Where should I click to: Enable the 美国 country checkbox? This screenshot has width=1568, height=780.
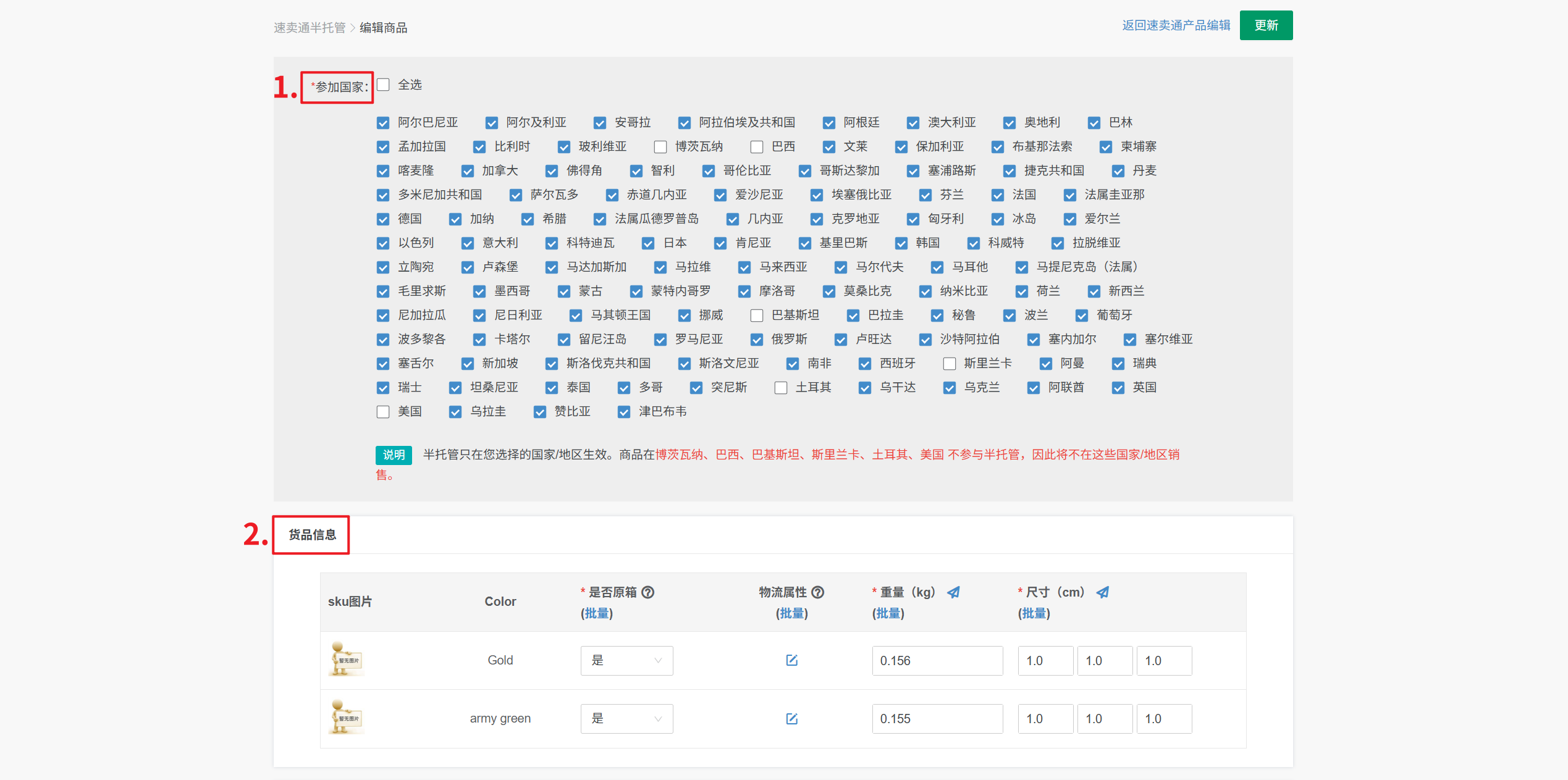383,412
